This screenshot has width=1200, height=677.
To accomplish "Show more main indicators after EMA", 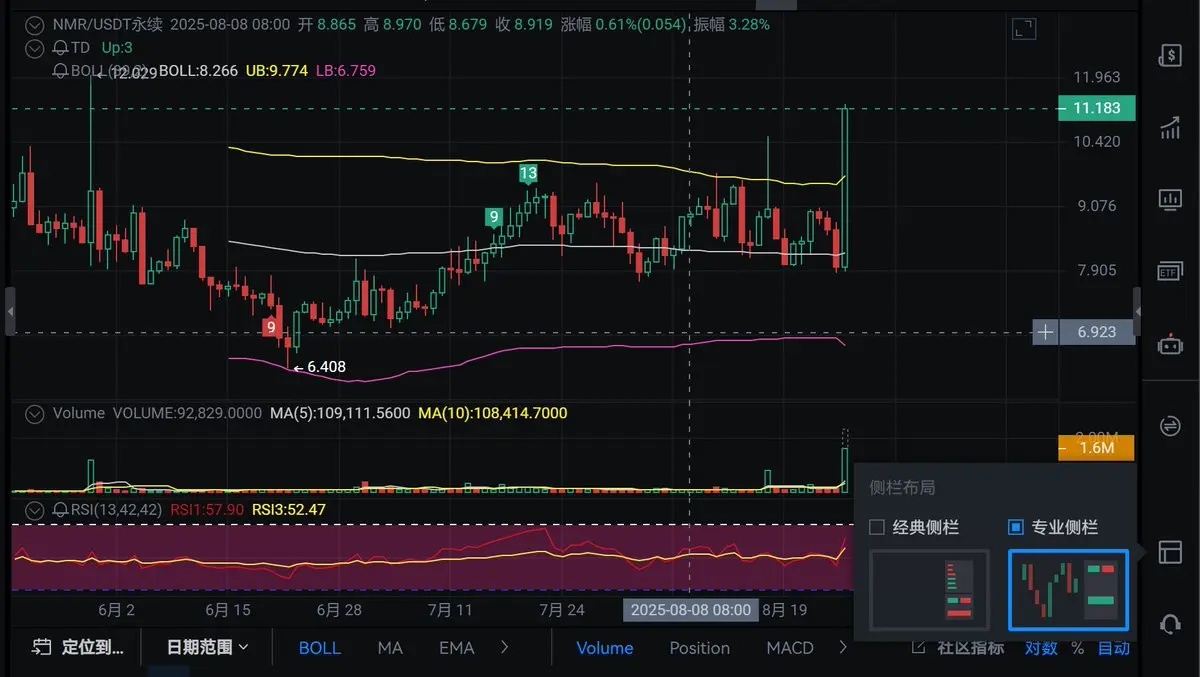I will (505, 647).
